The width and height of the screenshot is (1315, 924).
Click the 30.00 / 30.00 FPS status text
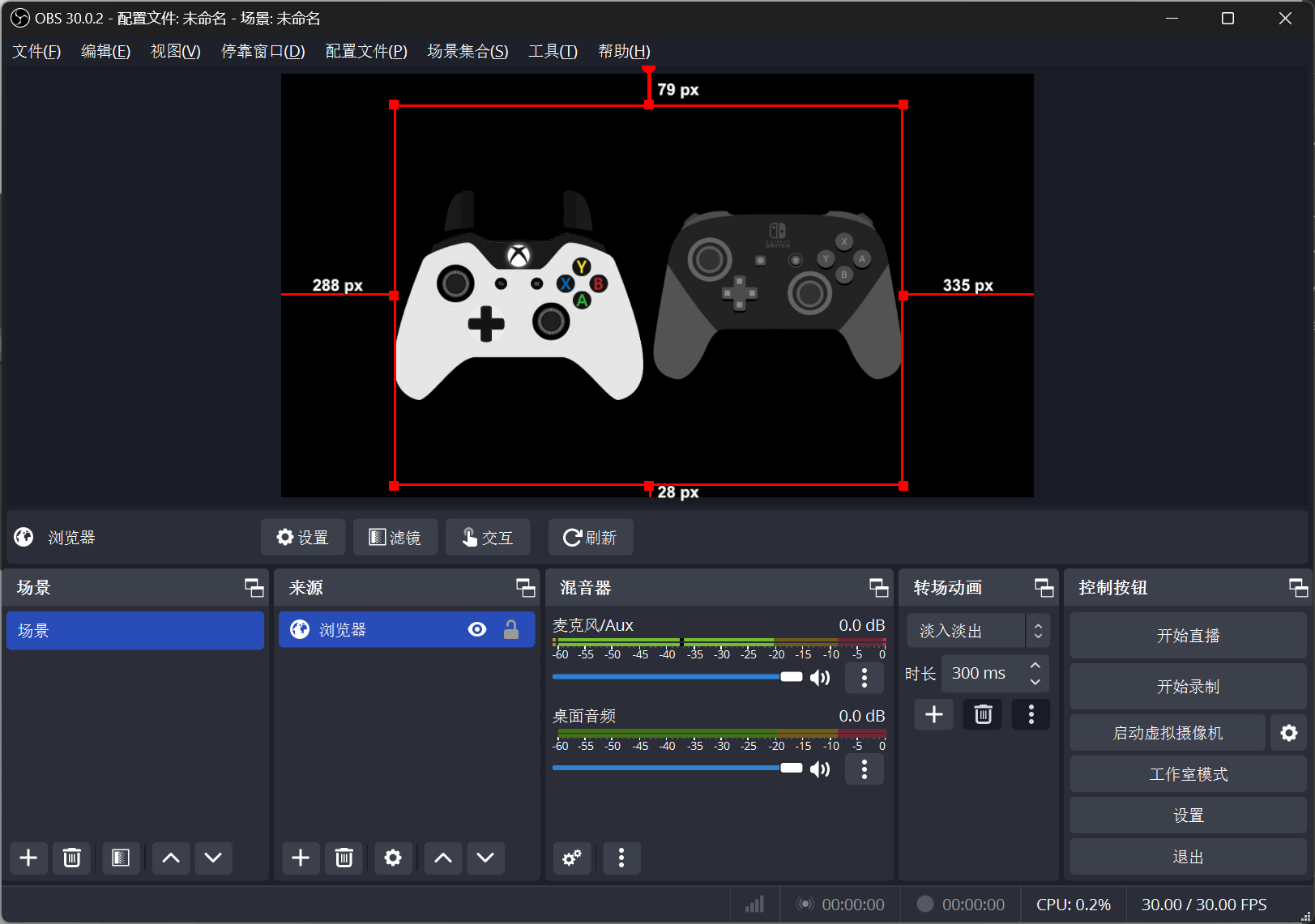1204,905
